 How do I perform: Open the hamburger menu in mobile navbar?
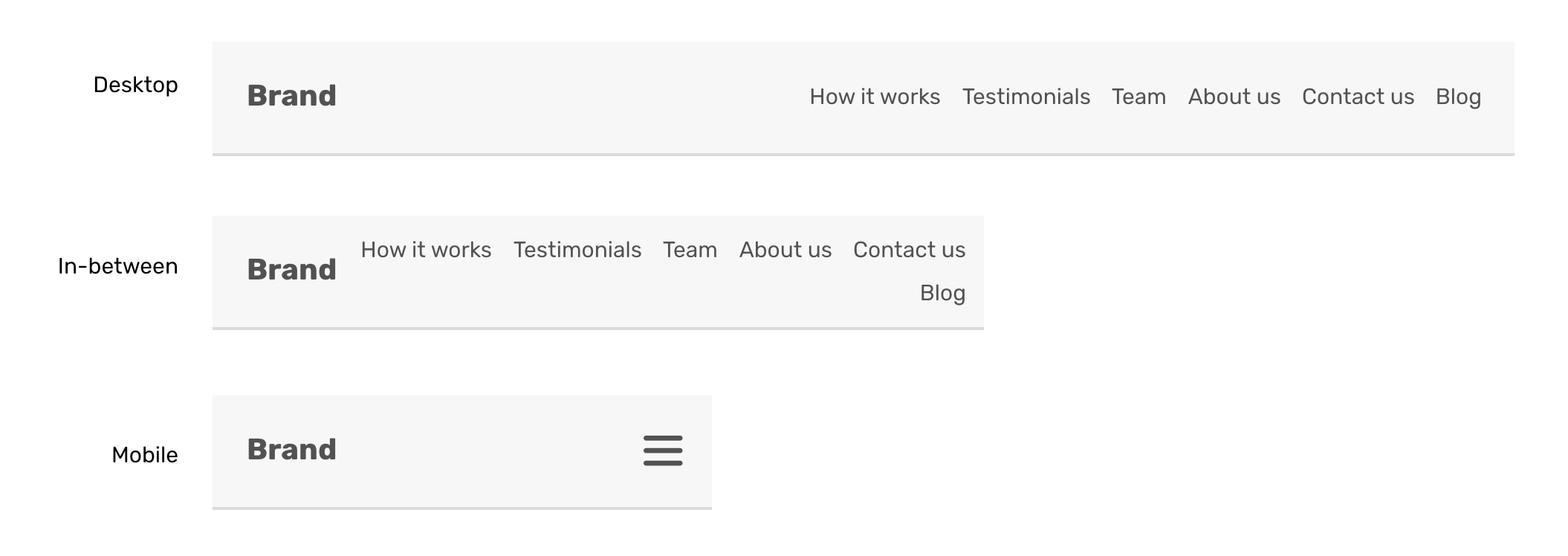click(x=663, y=450)
